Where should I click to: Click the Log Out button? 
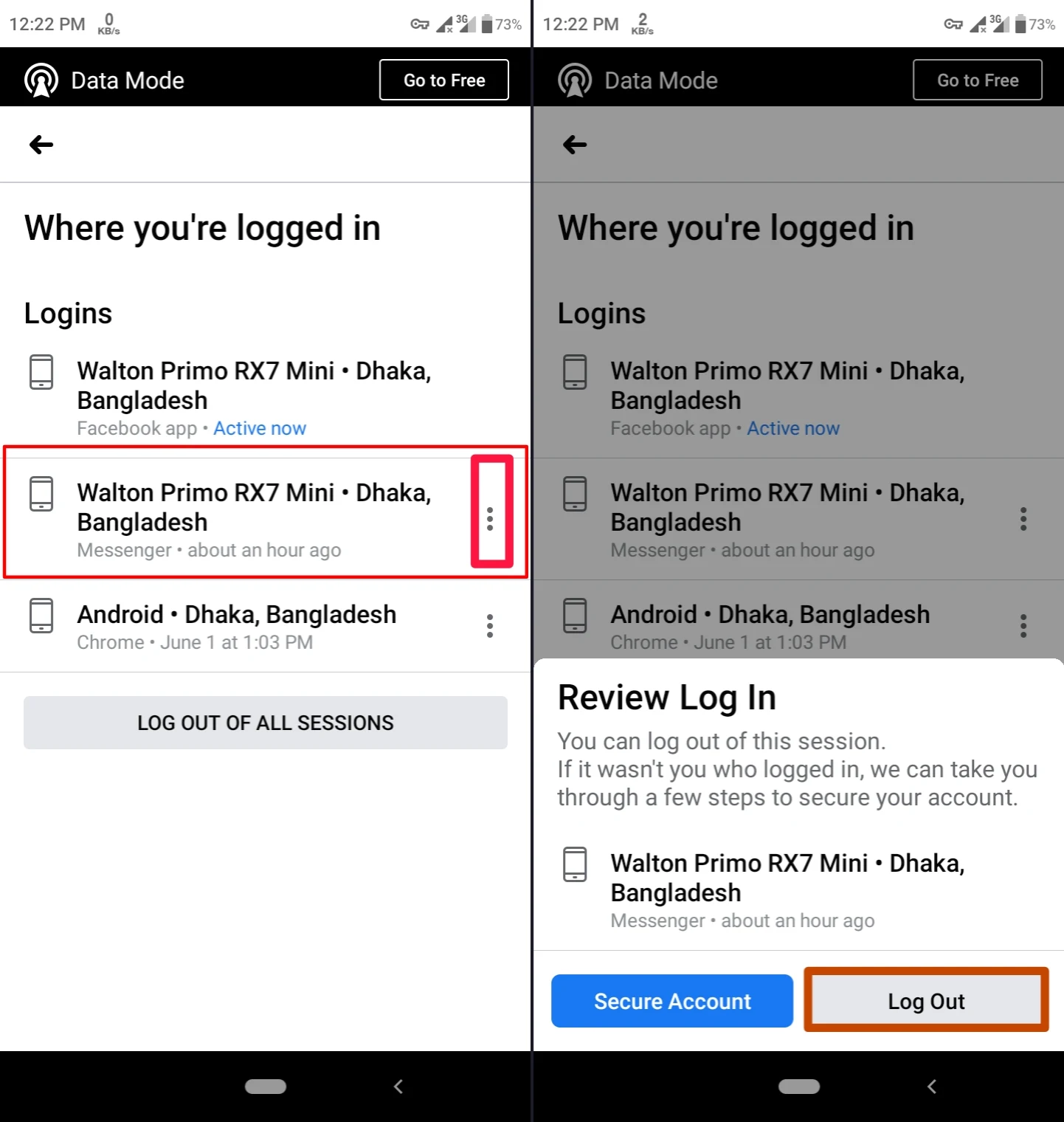(x=926, y=1001)
